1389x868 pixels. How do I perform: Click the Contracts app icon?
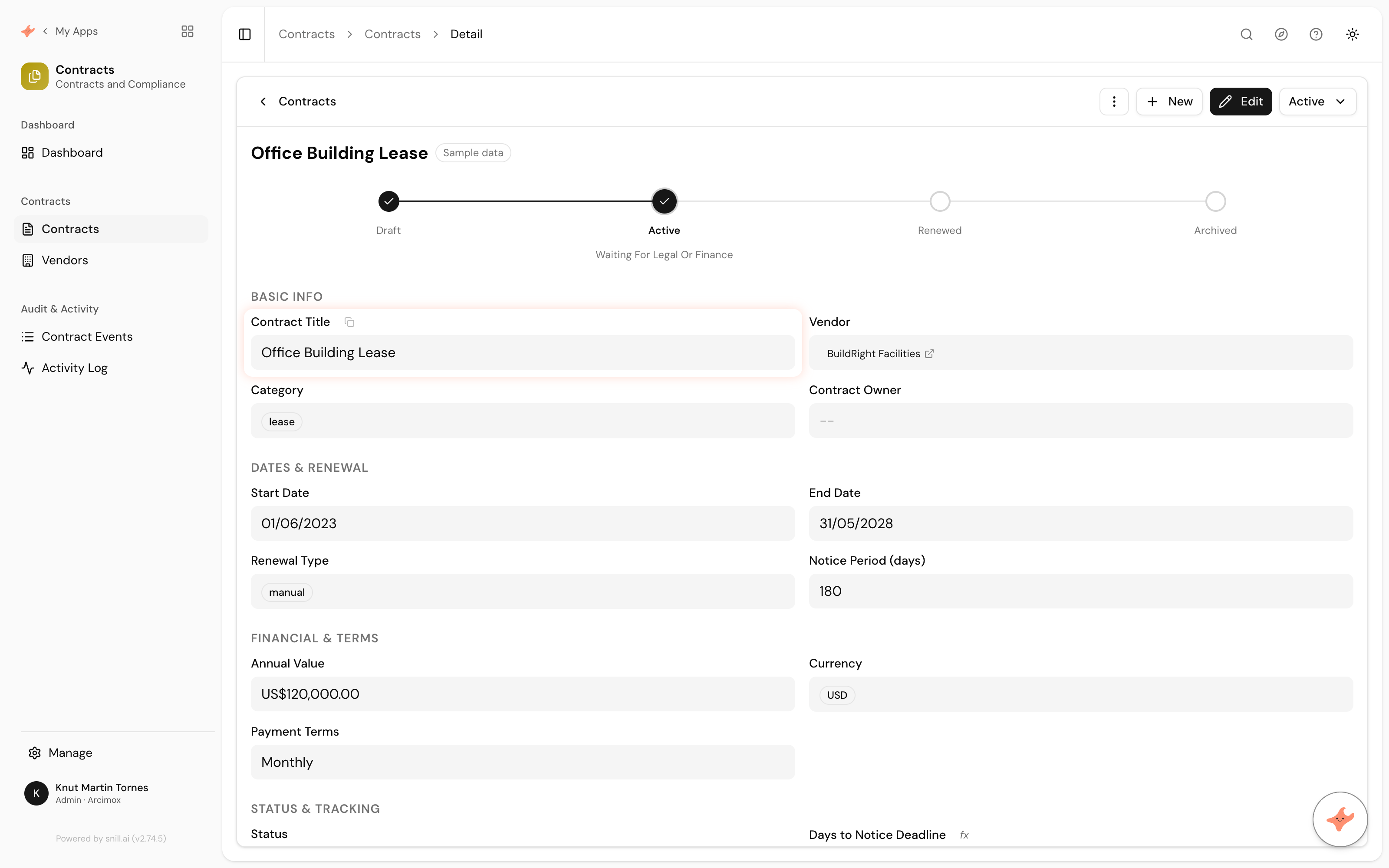tap(34, 76)
